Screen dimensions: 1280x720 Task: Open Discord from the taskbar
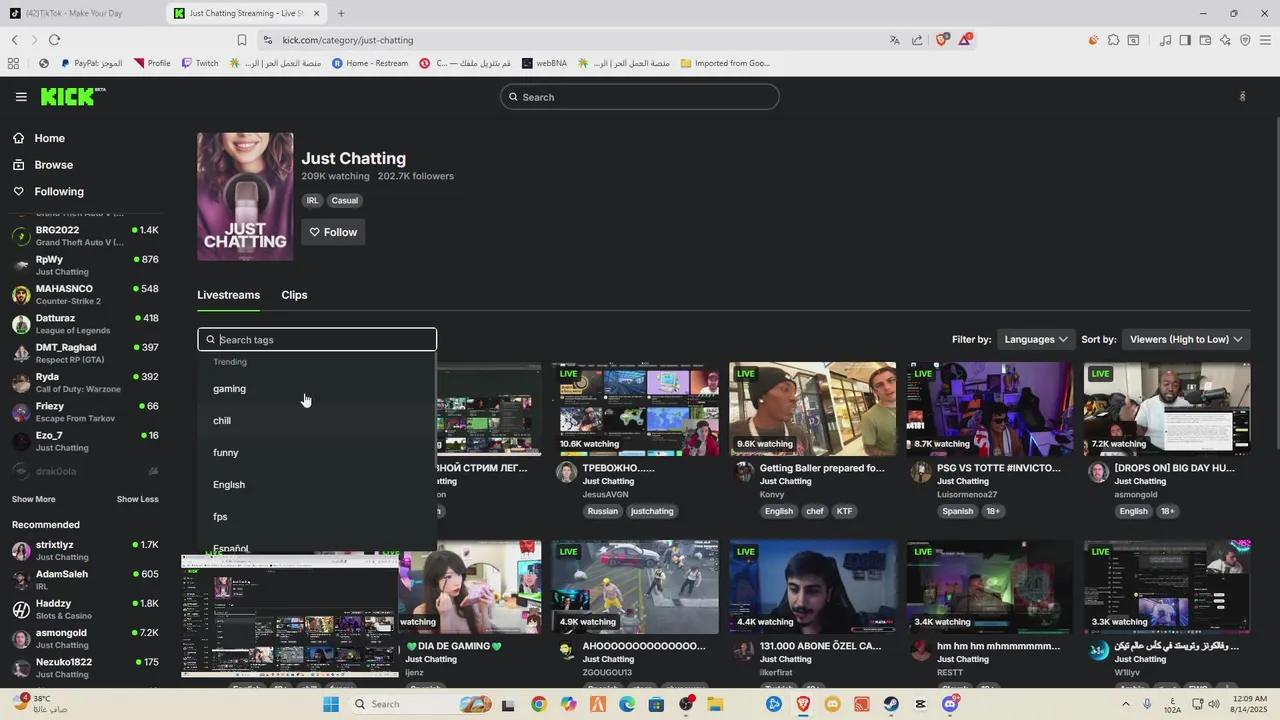click(x=950, y=704)
